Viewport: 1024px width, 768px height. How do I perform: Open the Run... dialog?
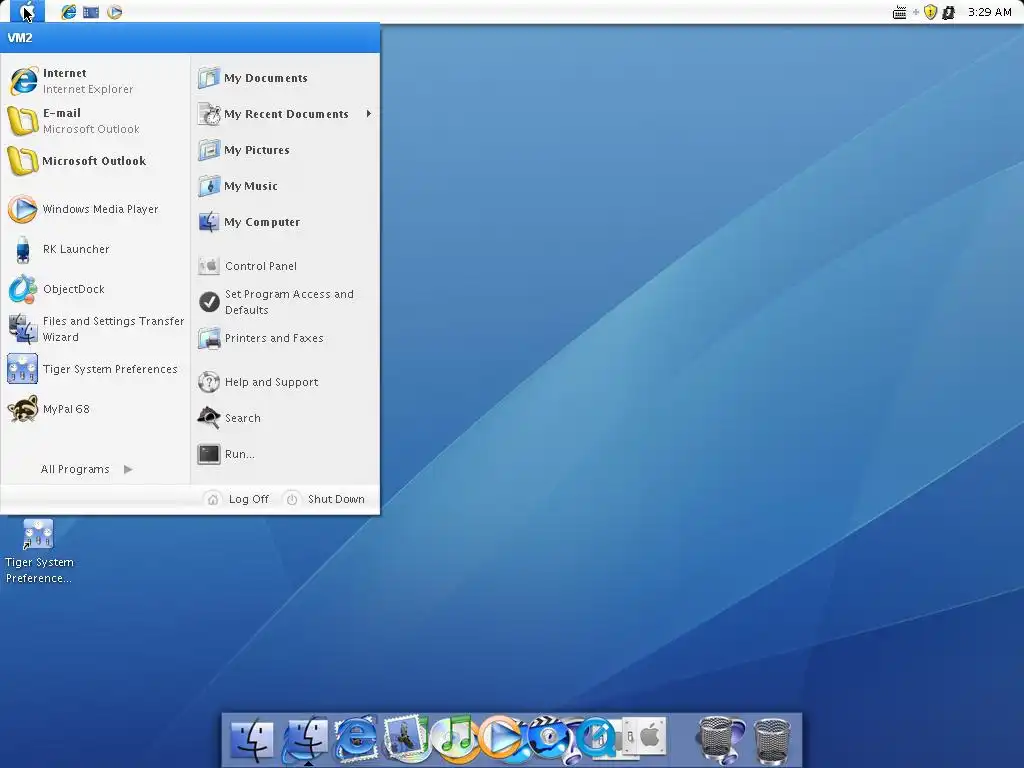point(285,454)
